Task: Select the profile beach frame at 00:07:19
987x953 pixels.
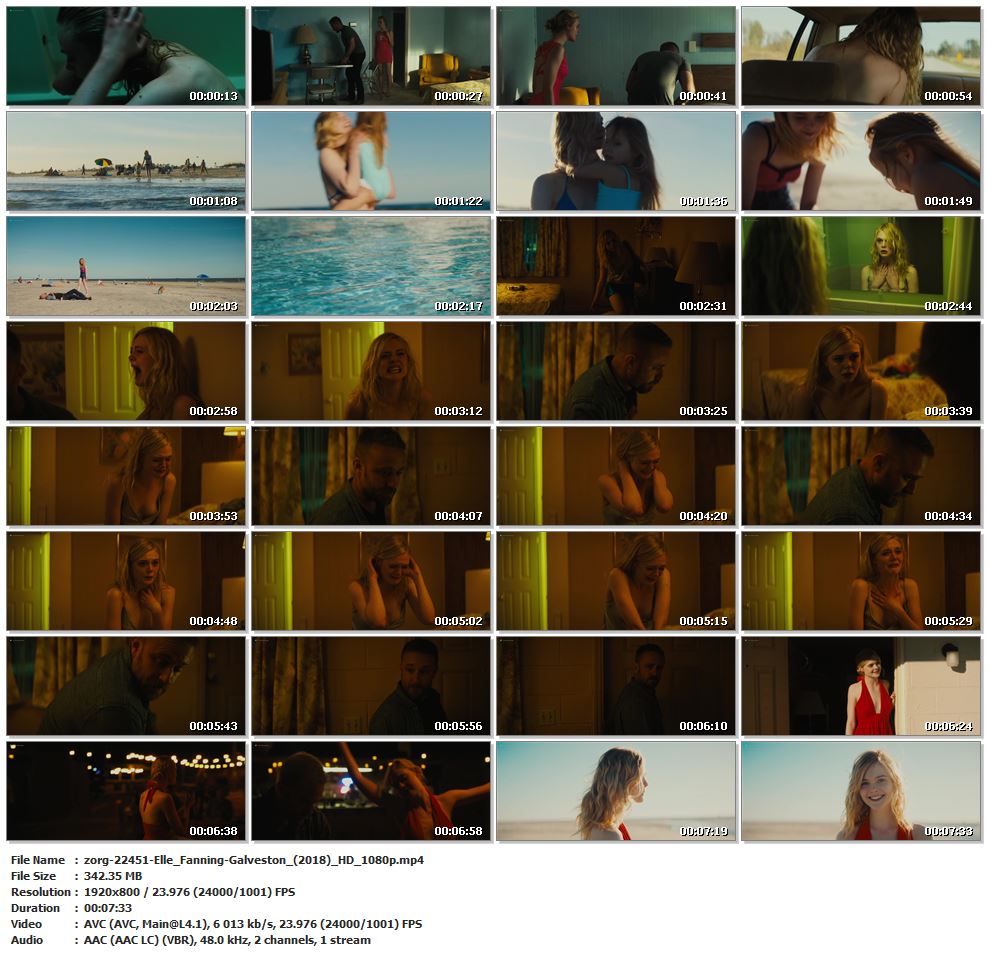Action: coord(616,791)
